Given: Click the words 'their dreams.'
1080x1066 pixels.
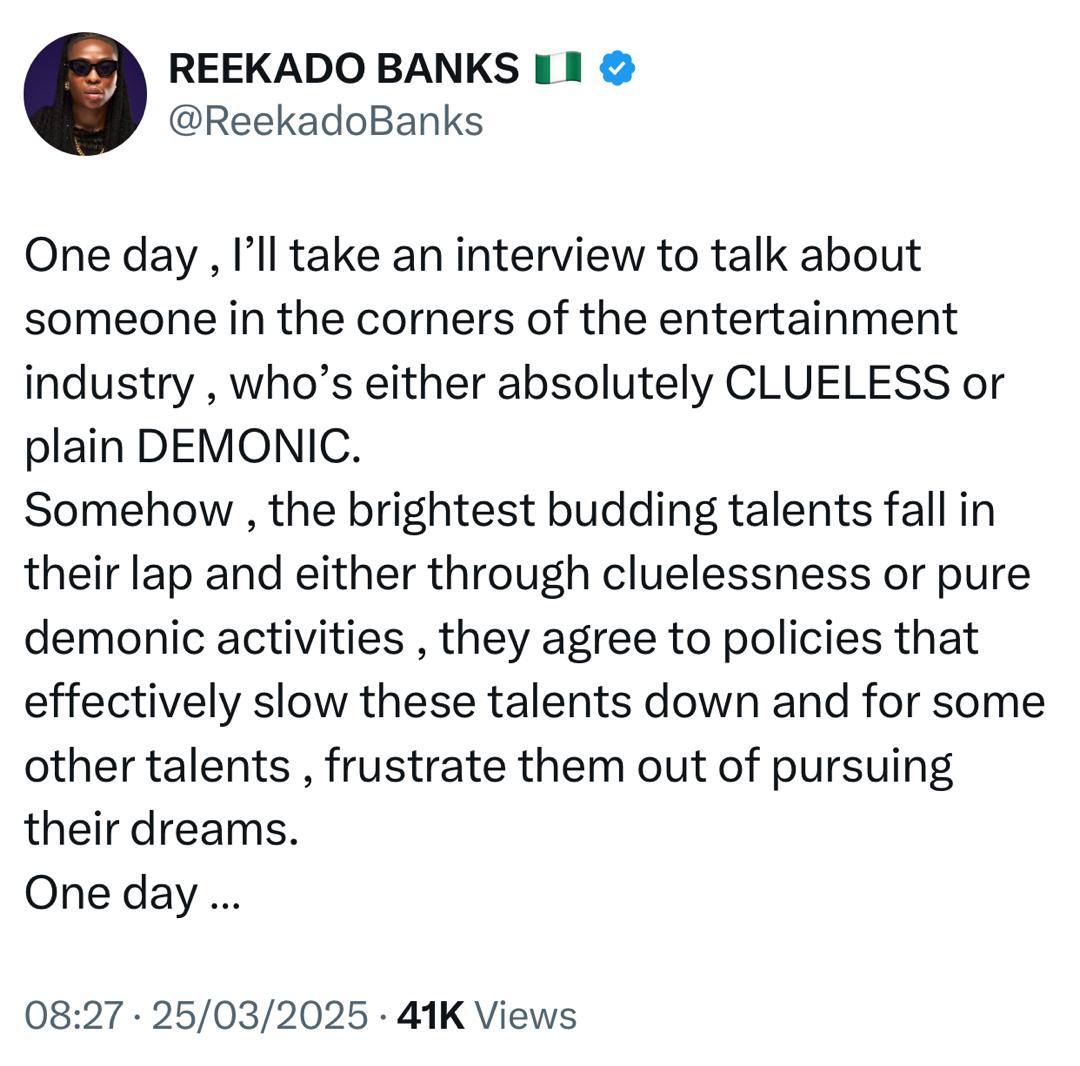Looking at the screenshot, I should pos(161,830).
